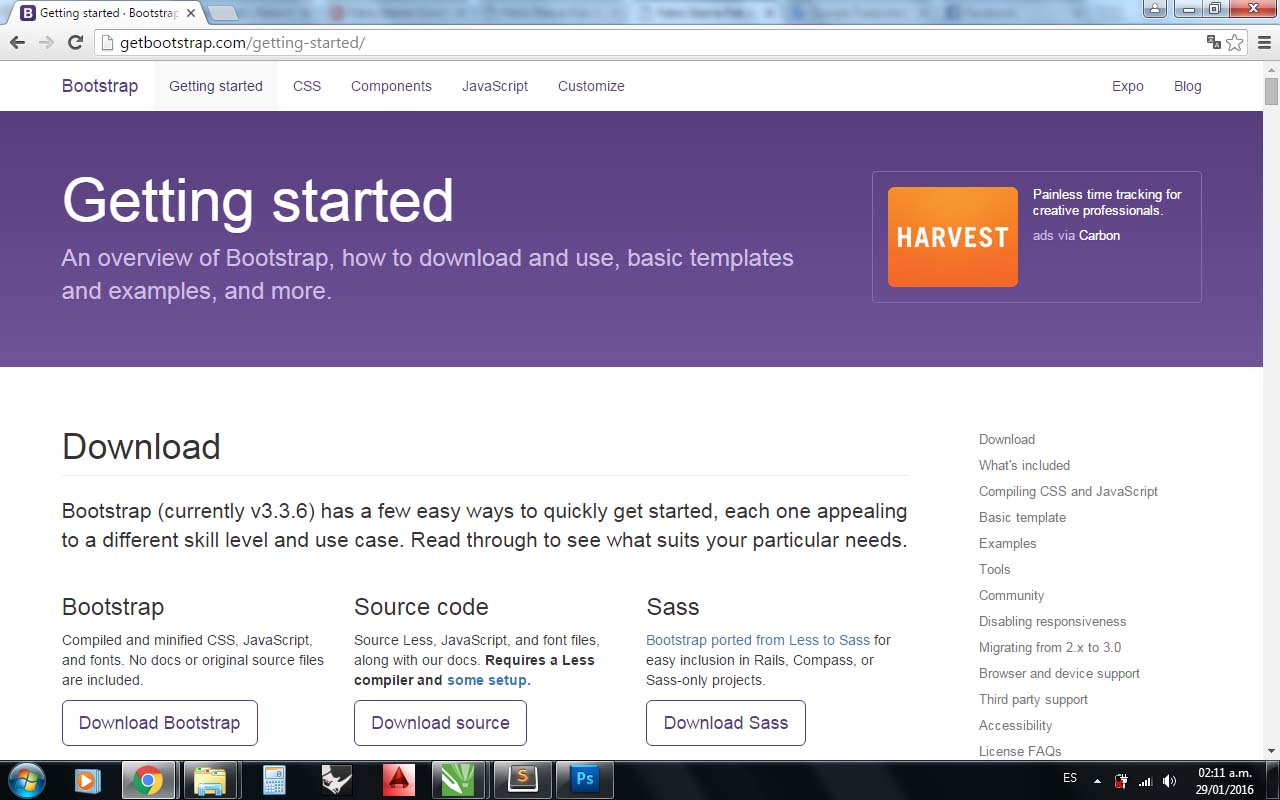
Task: Open the Components nav item
Action: pos(391,86)
